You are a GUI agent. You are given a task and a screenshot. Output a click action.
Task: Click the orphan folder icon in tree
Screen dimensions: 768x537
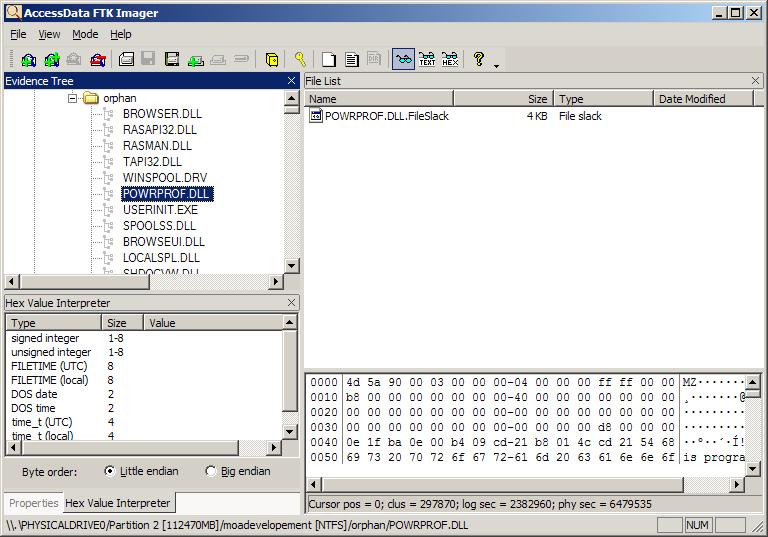[91, 98]
